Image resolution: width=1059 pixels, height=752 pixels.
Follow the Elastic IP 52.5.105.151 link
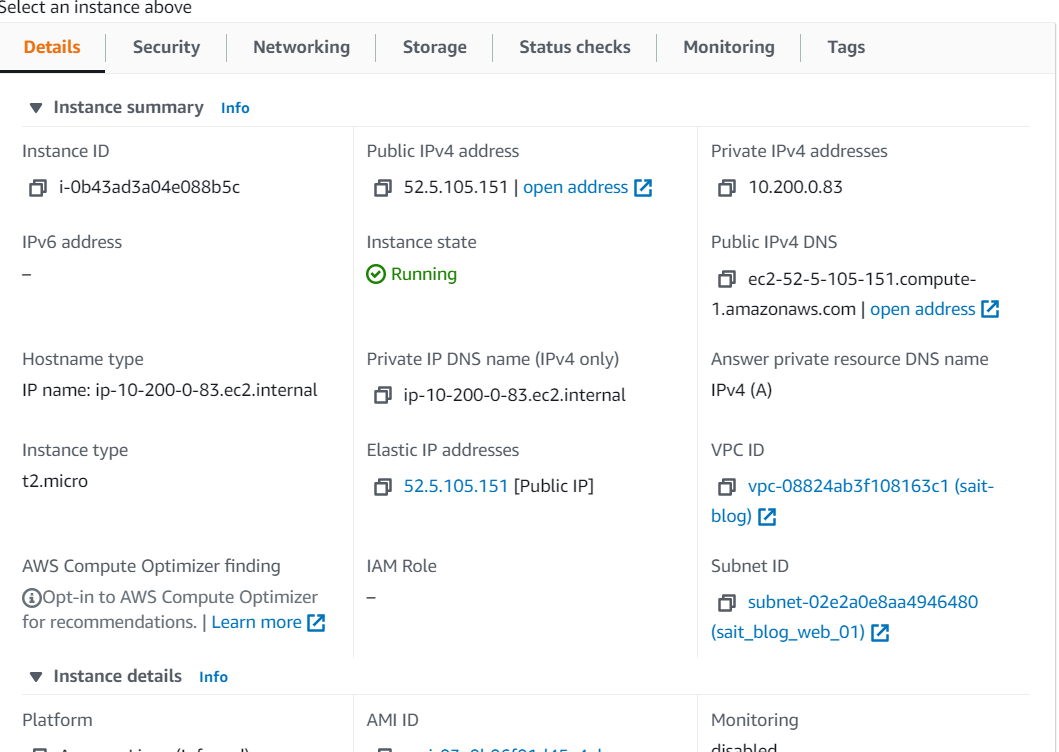455,486
